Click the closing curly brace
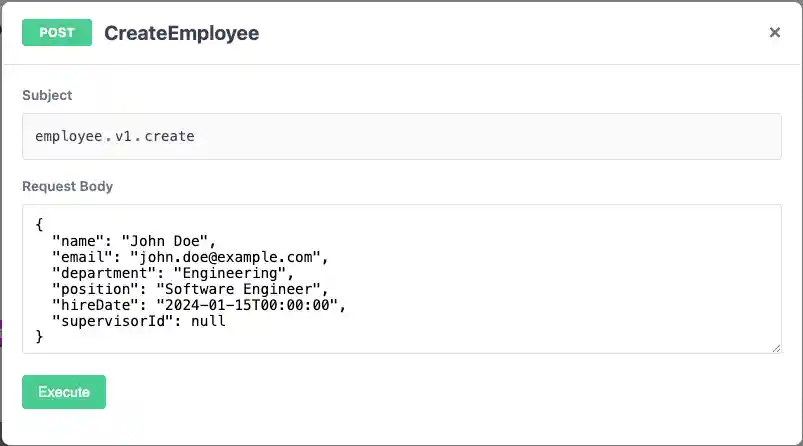Viewport: 803px width, 446px height. pos(39,337)
